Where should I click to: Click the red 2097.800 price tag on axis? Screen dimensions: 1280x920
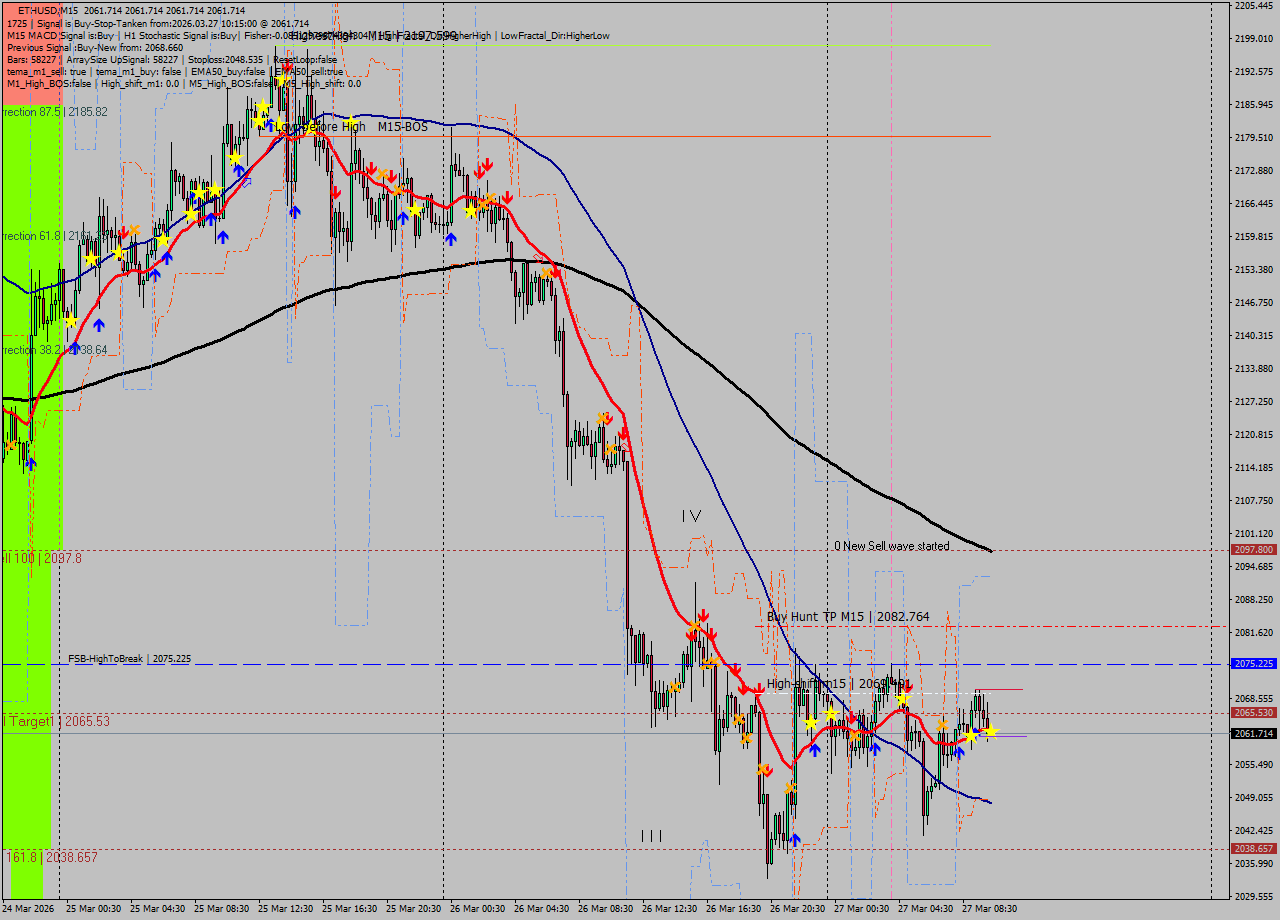click(1254, 550)
